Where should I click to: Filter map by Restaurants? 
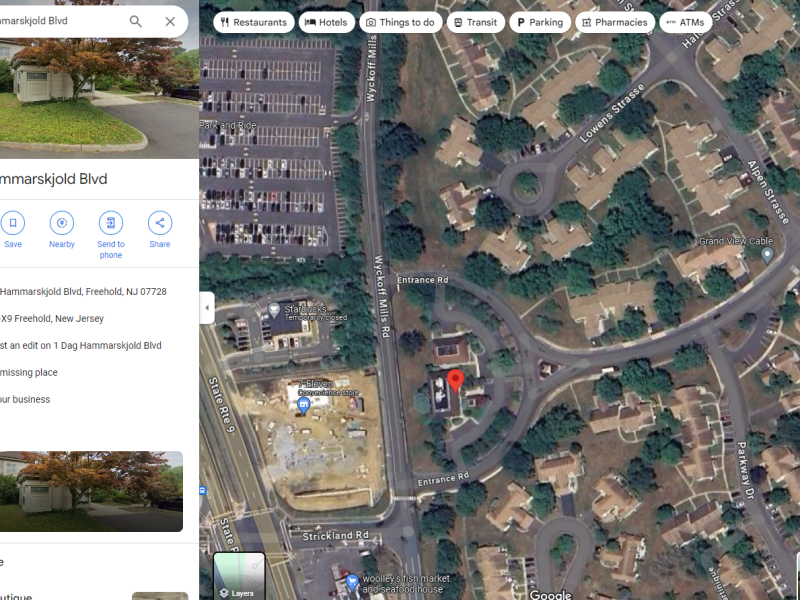[x=254, y=22]
